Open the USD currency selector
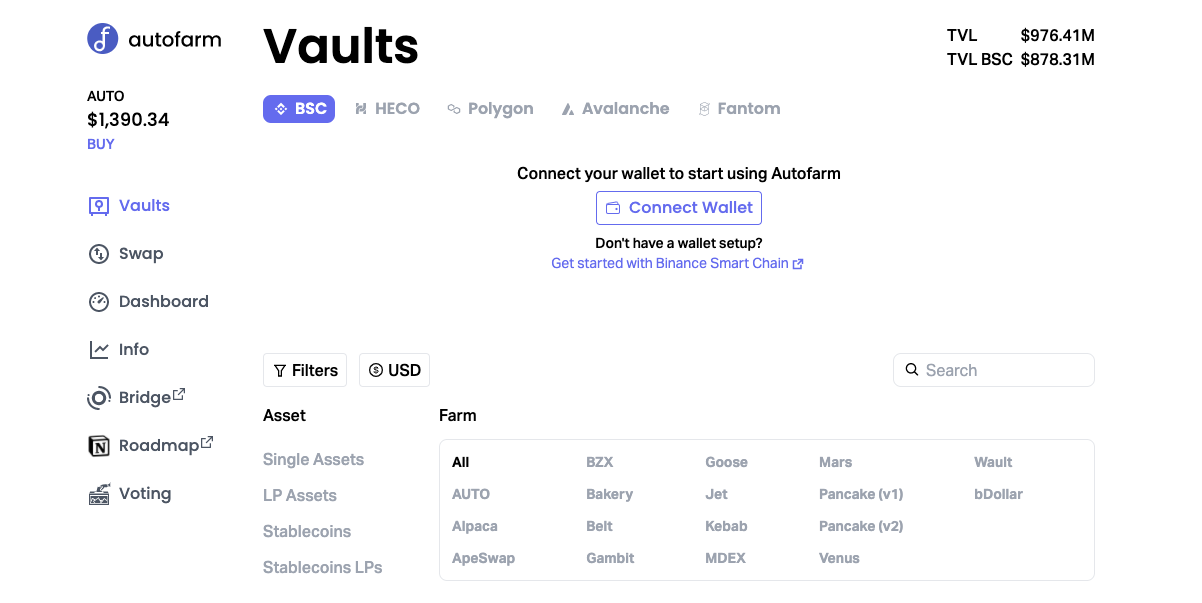1202x603 pixels. [394, 370]
